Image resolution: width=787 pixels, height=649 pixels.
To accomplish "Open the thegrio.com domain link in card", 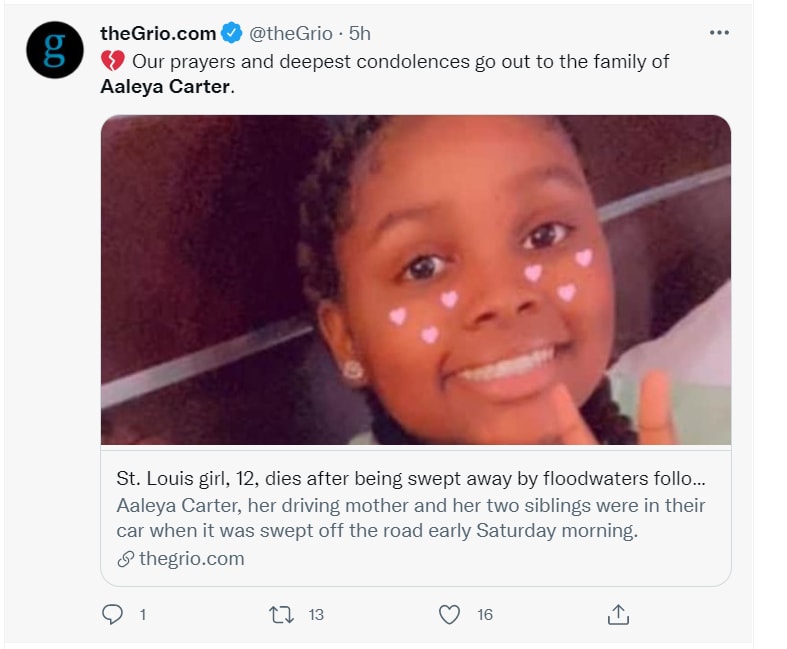I will tap(191, 559).
